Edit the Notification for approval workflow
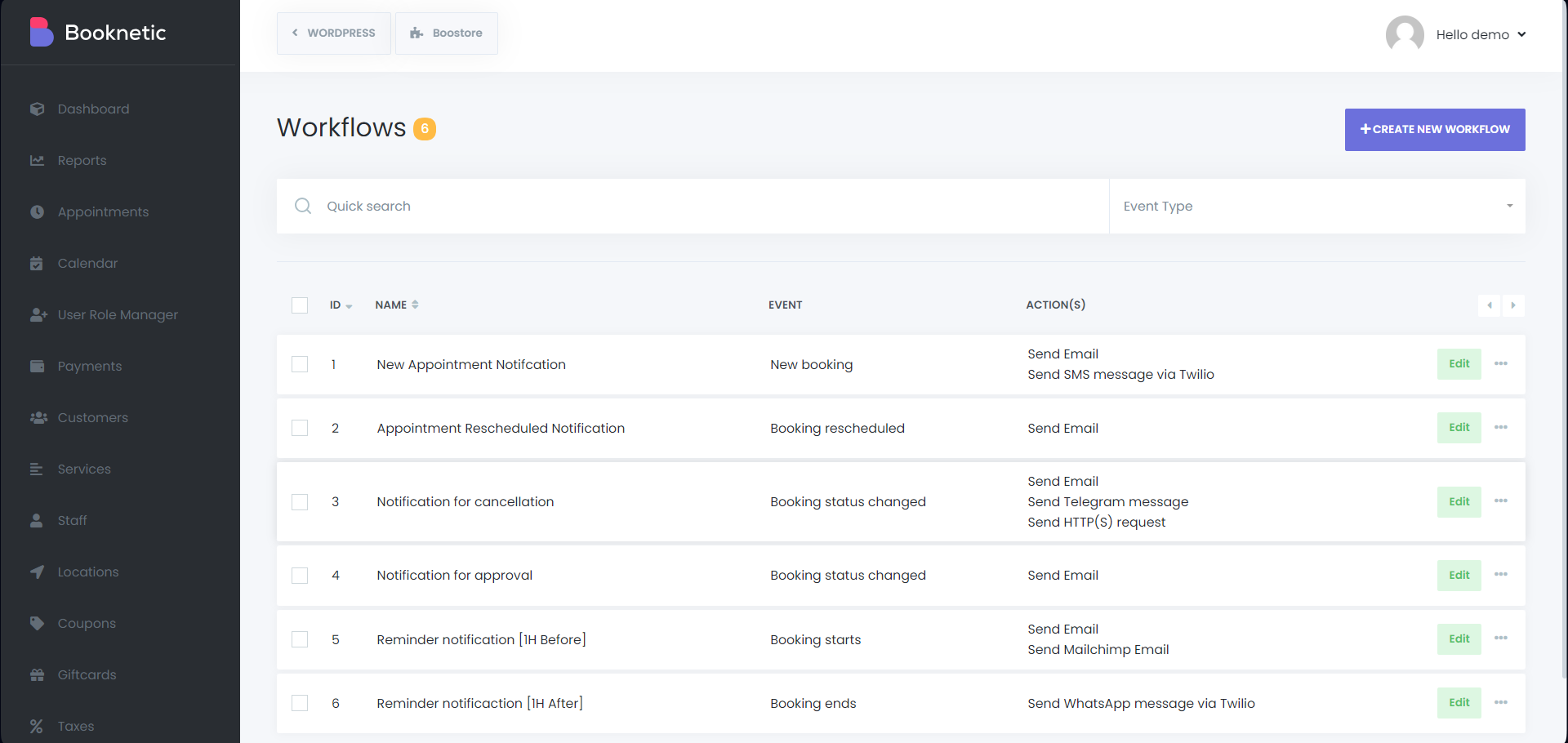 click(1459, 576)
